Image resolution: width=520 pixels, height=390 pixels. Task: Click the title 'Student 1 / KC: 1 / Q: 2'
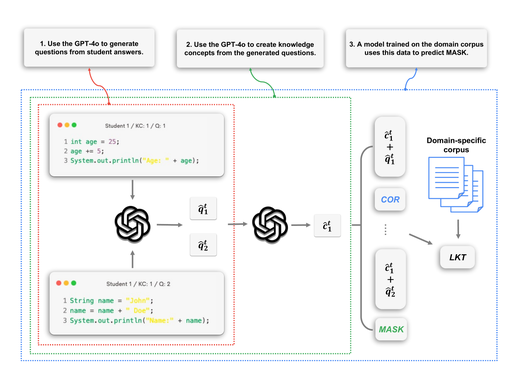click(x=138, y=284)
